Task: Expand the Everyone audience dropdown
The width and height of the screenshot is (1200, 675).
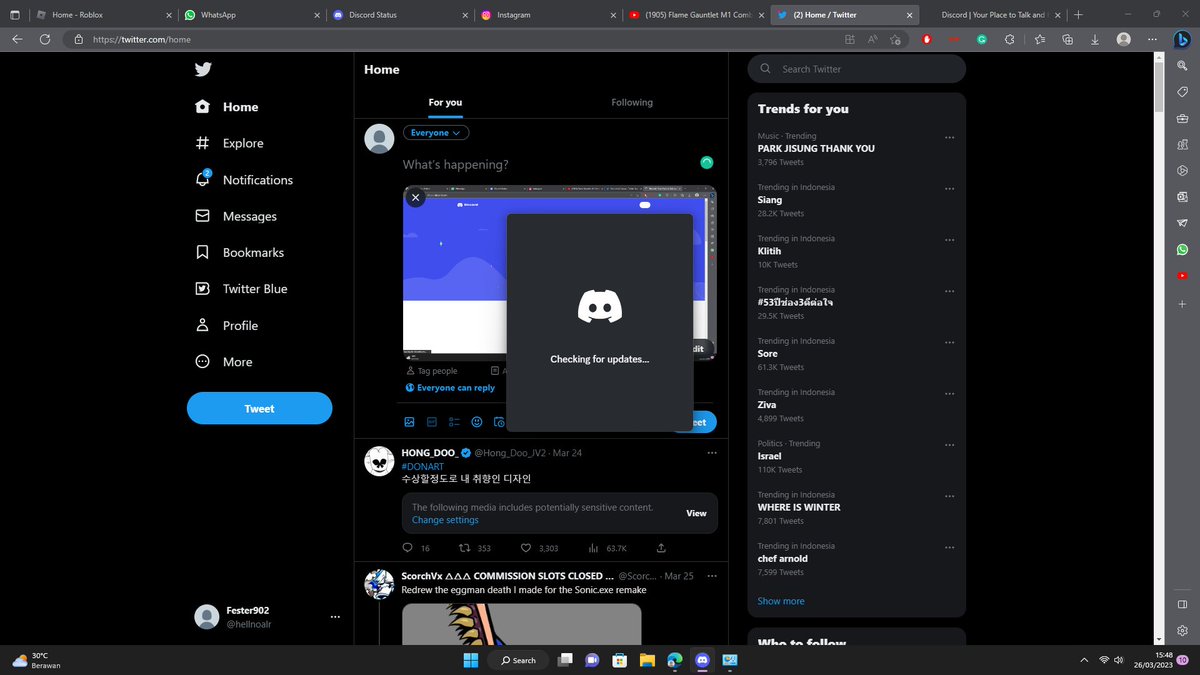Action: tap(436, 133)
